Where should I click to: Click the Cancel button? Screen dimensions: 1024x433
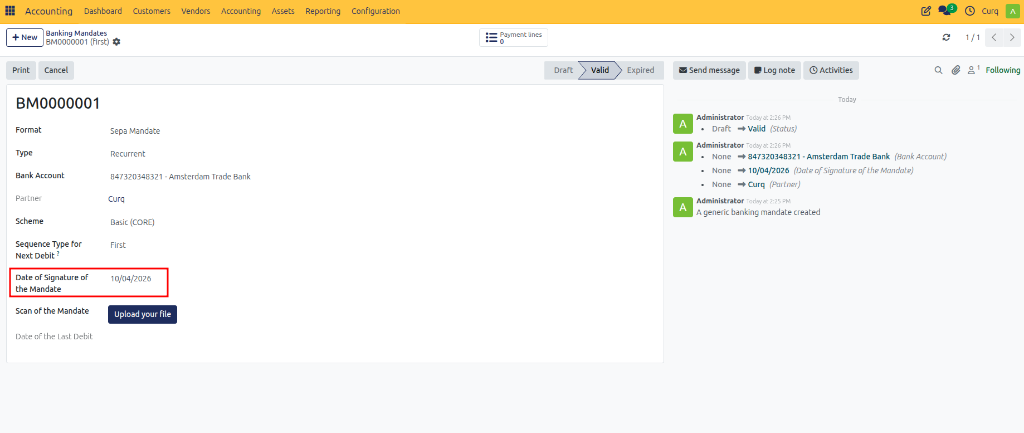point(56,71)
